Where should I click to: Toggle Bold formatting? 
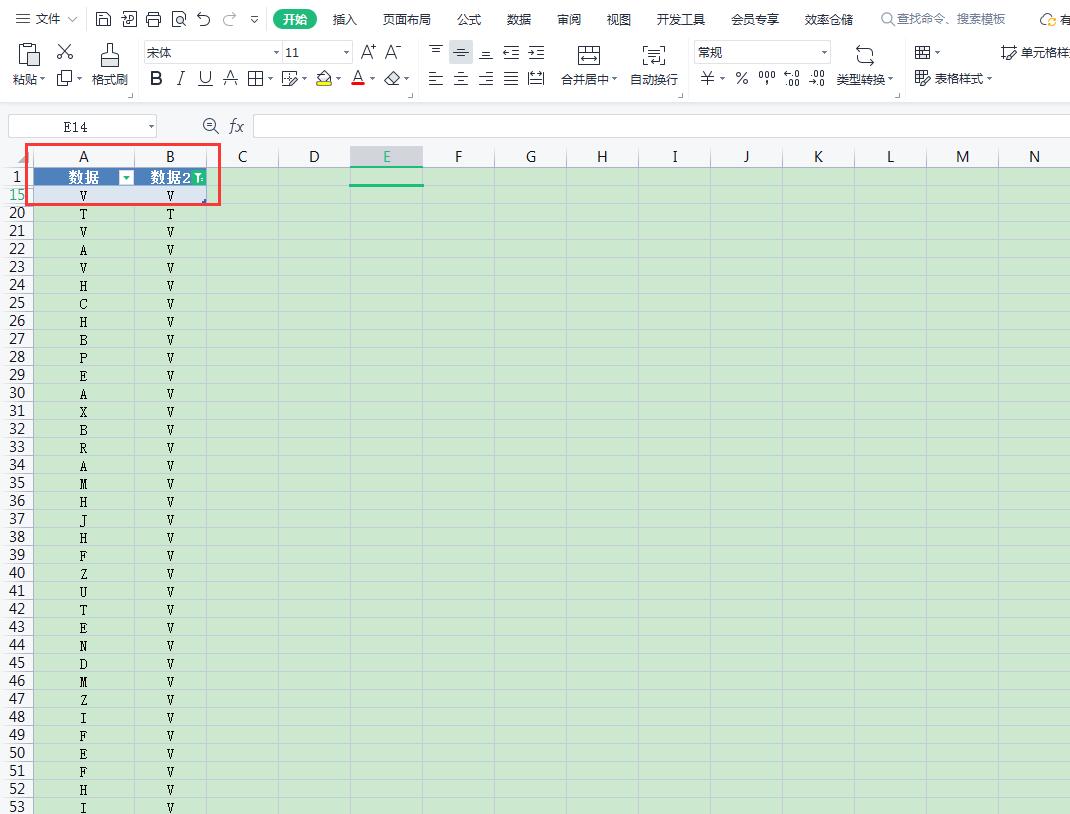(156, 78)
